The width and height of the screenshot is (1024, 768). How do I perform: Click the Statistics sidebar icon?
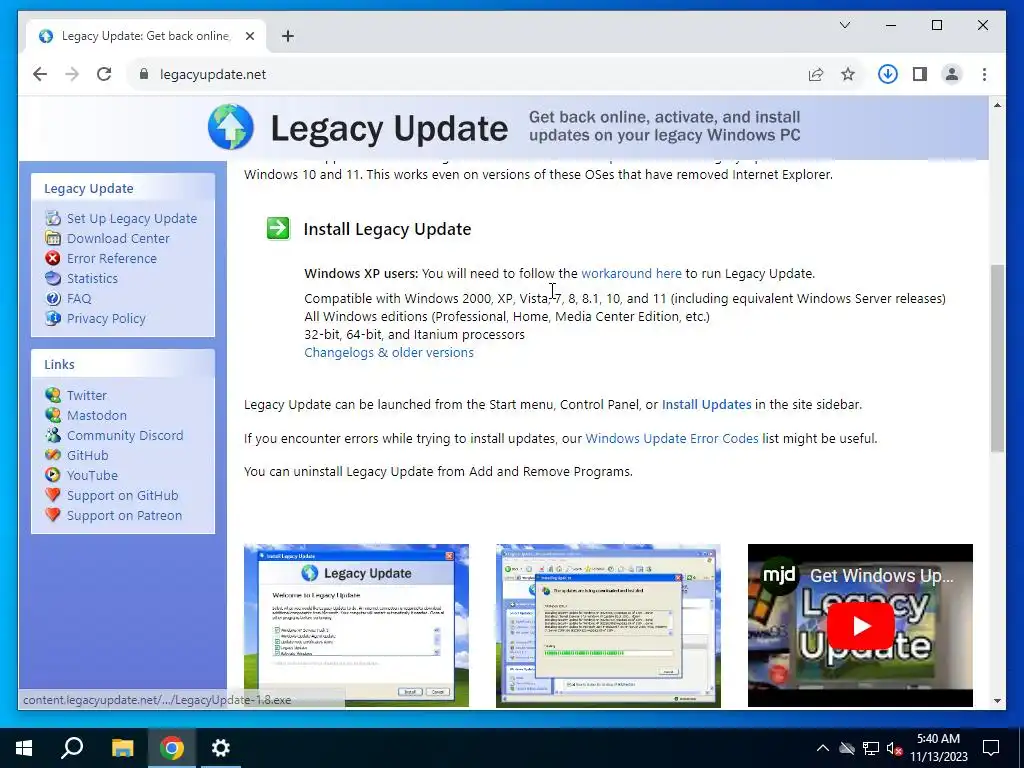53,278
